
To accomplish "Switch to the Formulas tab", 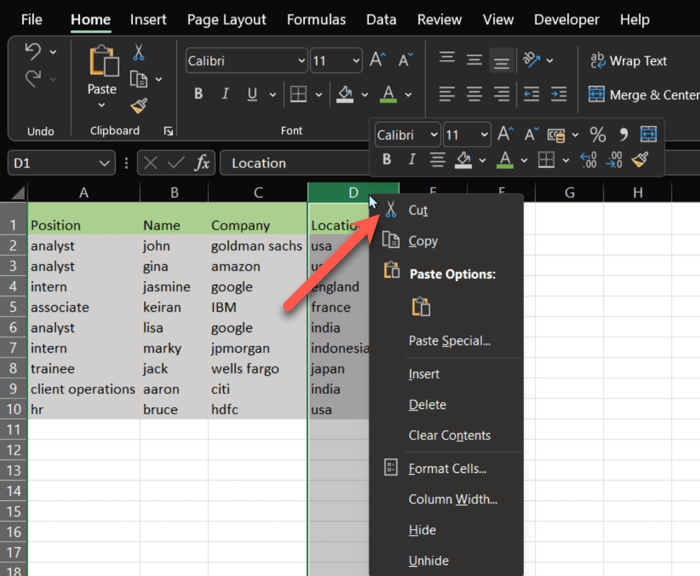I will point(316,19).
